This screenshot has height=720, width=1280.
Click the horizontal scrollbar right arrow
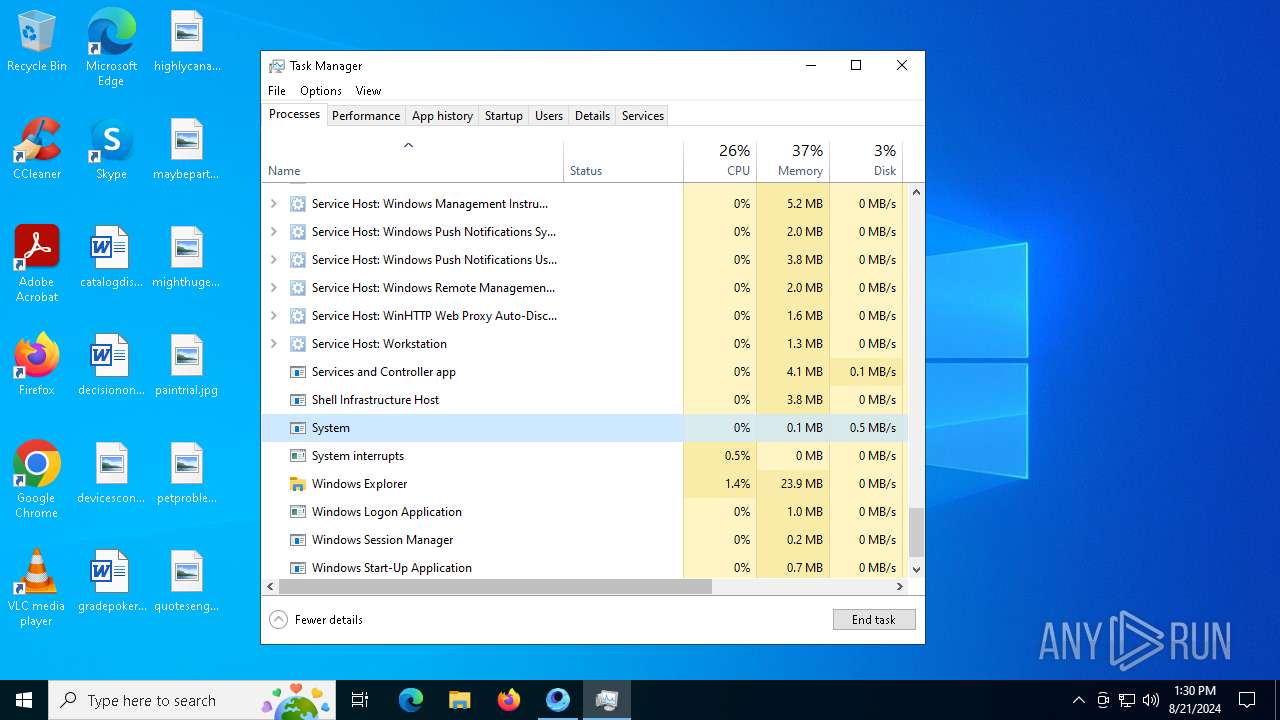tap(899, 586)
